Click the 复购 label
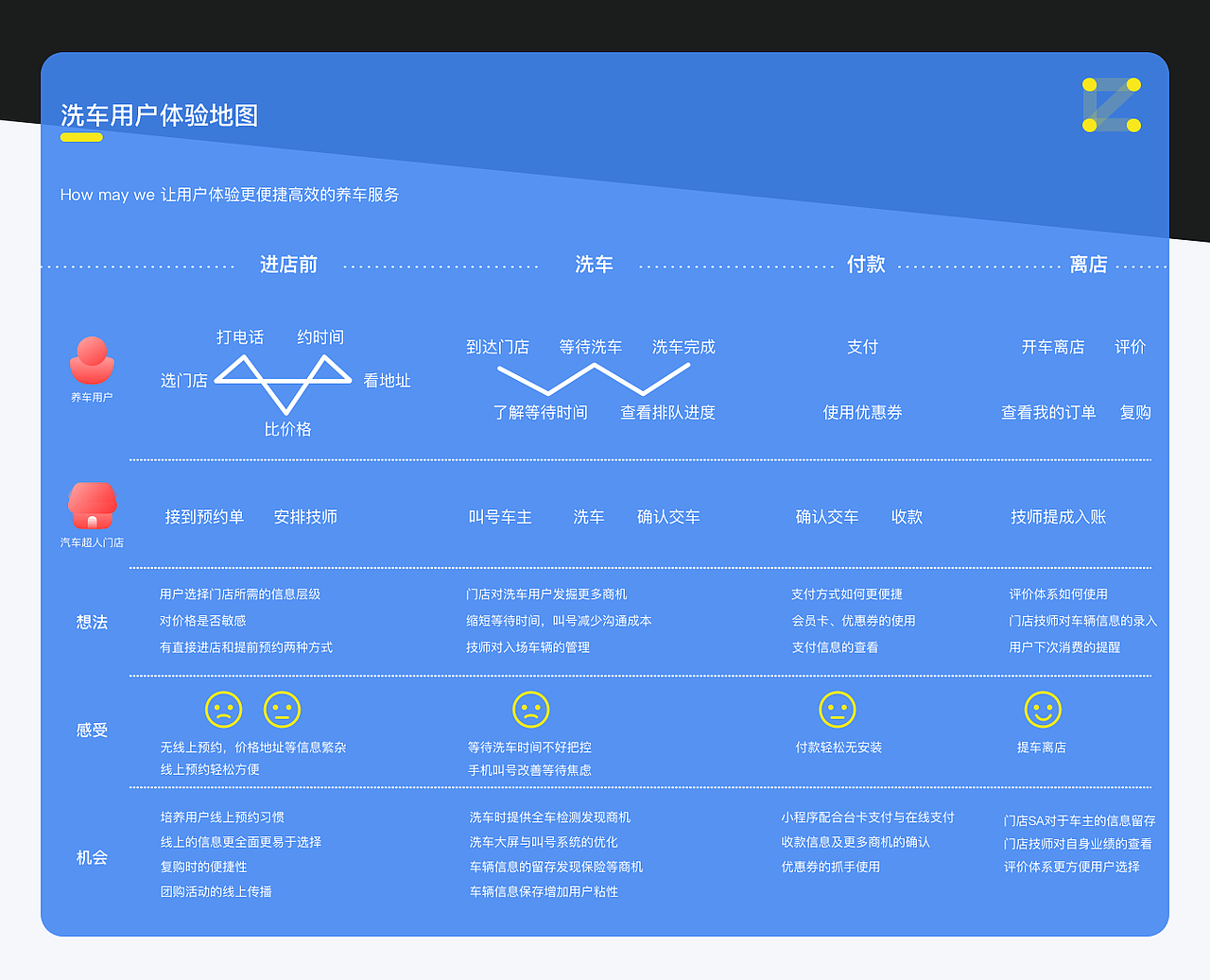 pos(1135,413)
